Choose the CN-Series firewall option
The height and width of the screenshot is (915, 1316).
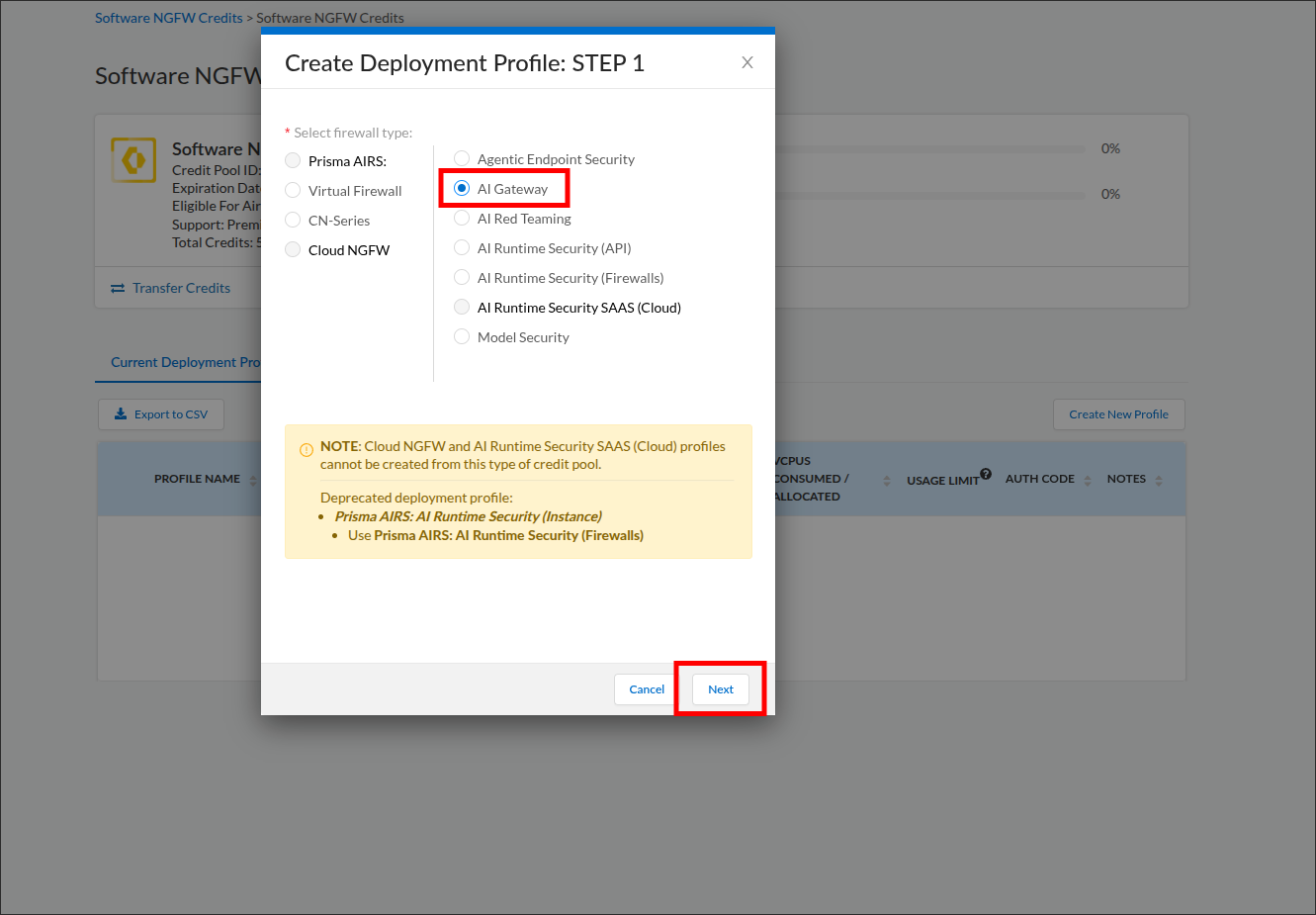(293, 220)
